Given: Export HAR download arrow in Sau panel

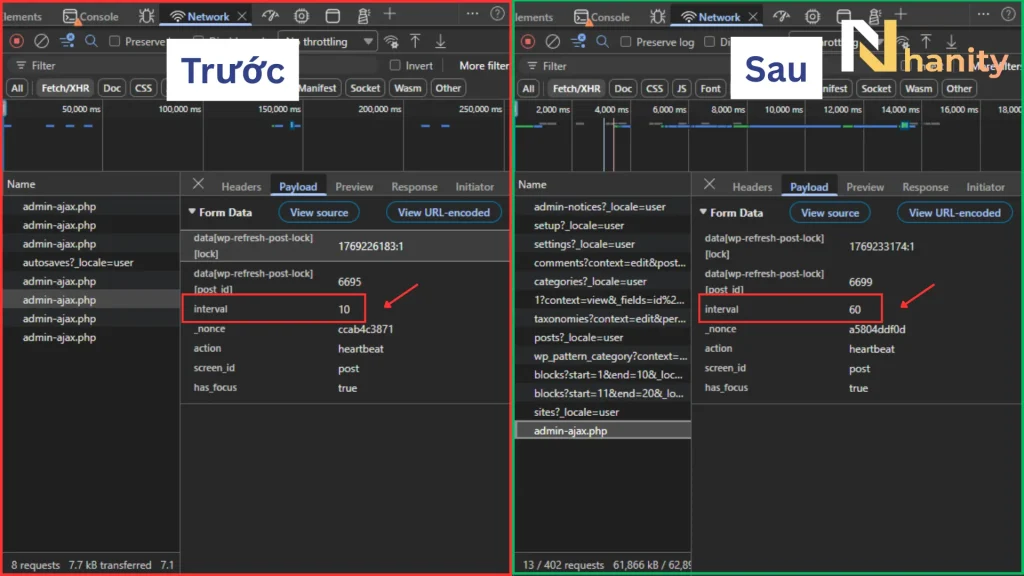Looking at the screenshot, I should 952,42.
